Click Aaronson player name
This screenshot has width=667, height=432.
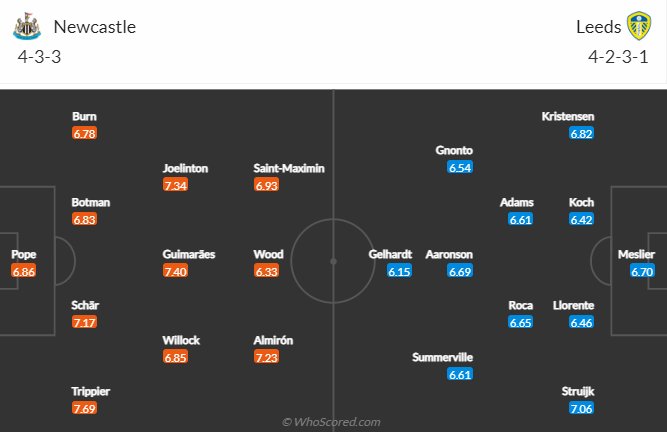pyautogui.click(x=449, y=254)
